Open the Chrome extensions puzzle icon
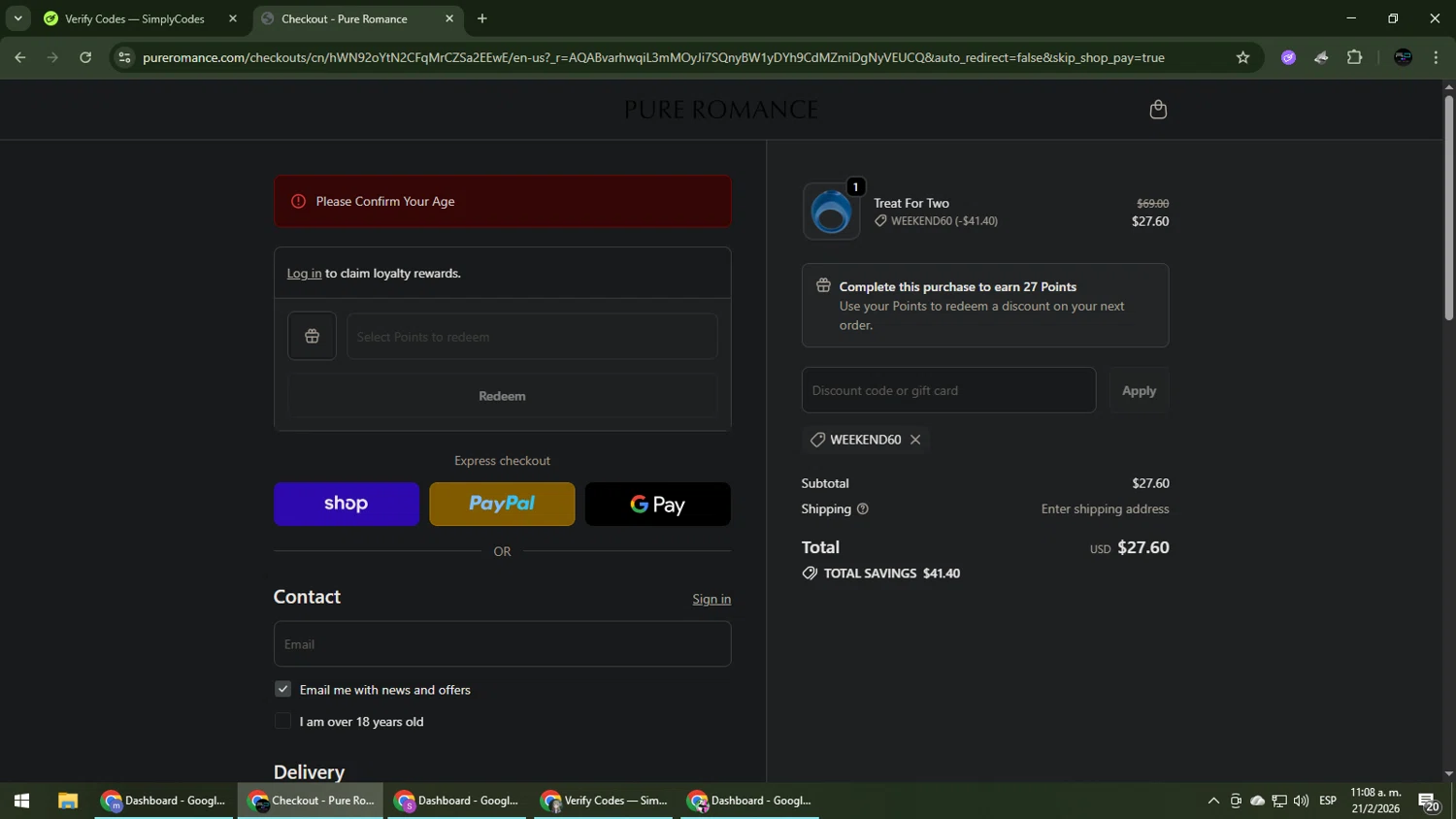The width and height of the screenshot is (1456, 819). click(1354, 57)
